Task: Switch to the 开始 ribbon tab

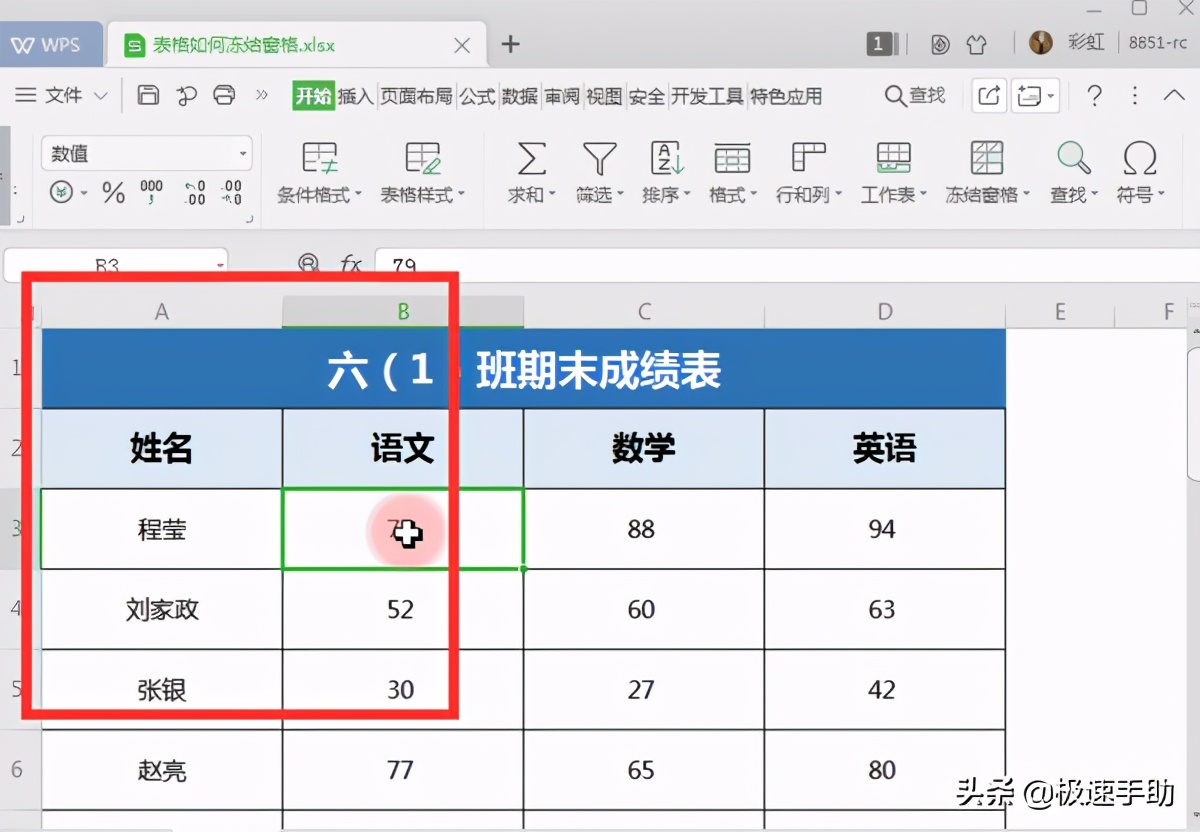Action: point(313,96)
